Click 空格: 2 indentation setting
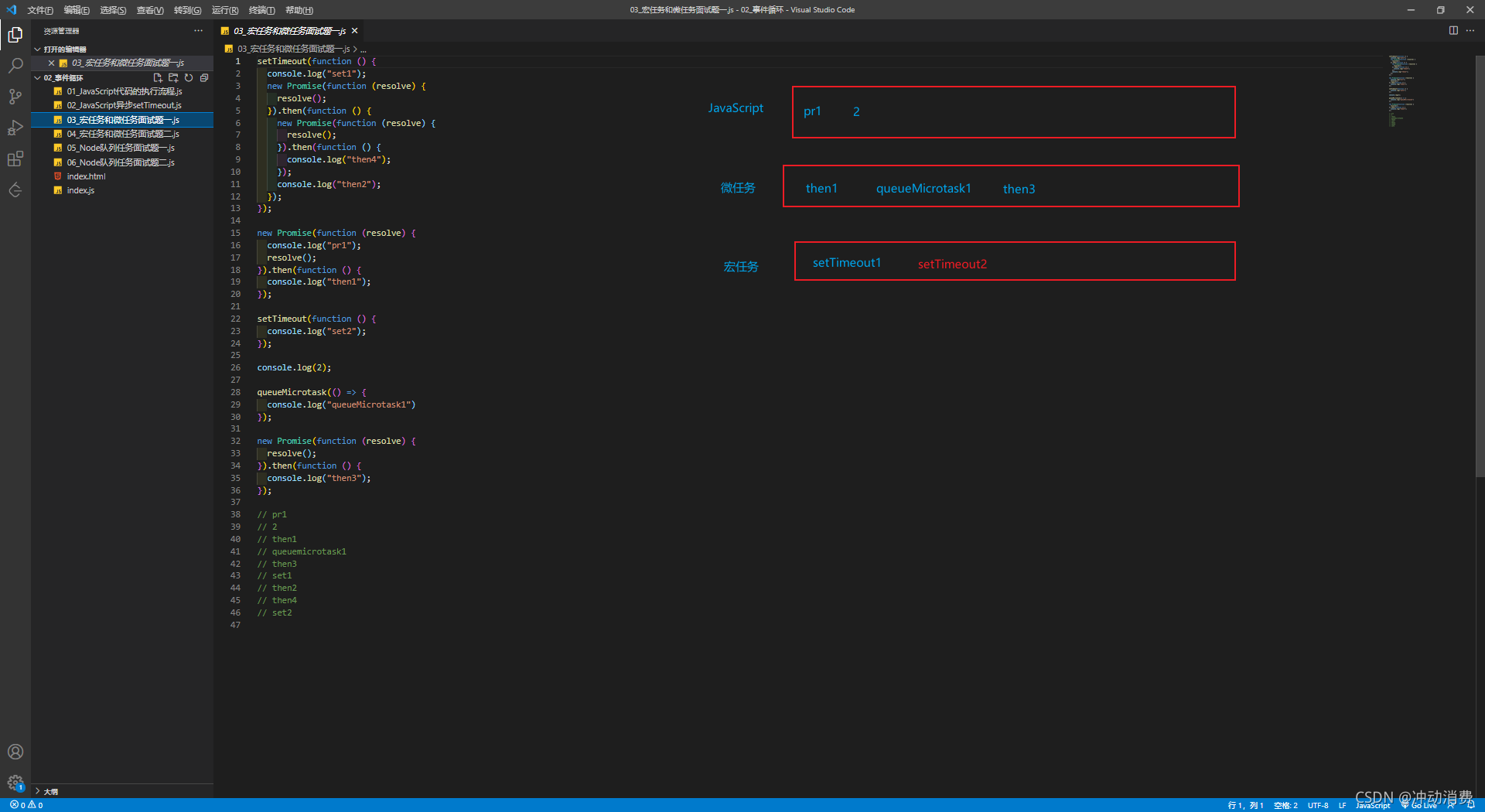1485x812 pixels. point(1285,805)
